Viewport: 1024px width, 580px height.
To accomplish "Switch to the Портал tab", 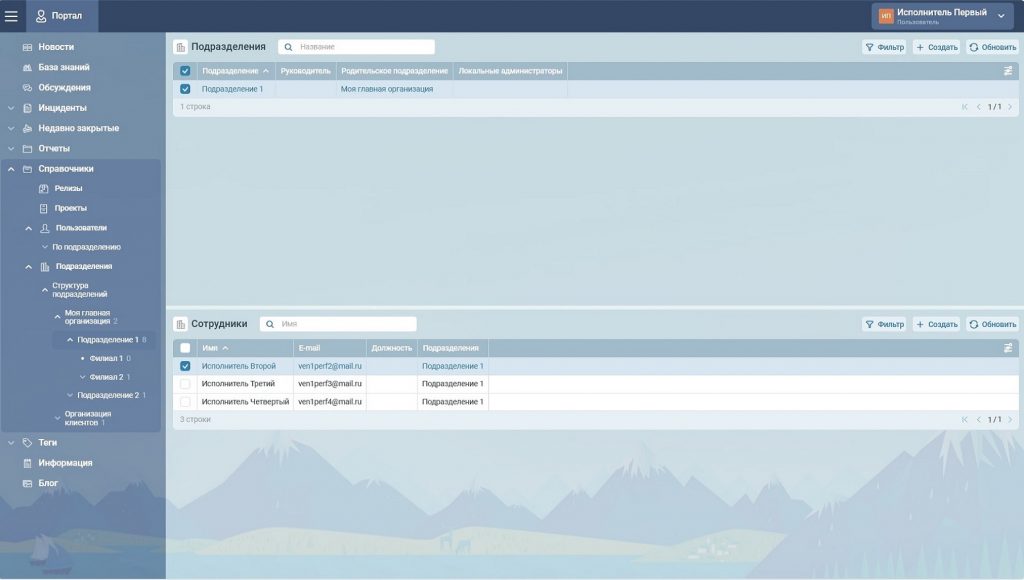I will pyautogui.click(x=62, y=16).
